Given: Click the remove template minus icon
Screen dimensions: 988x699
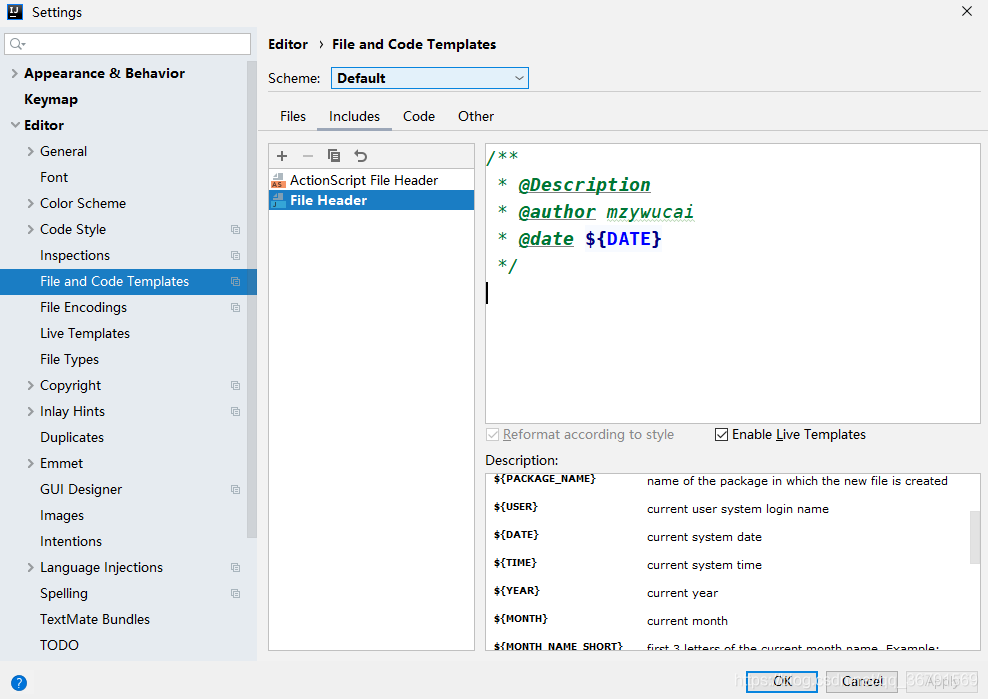Looking at the screenshot, I should click(307, 156).
